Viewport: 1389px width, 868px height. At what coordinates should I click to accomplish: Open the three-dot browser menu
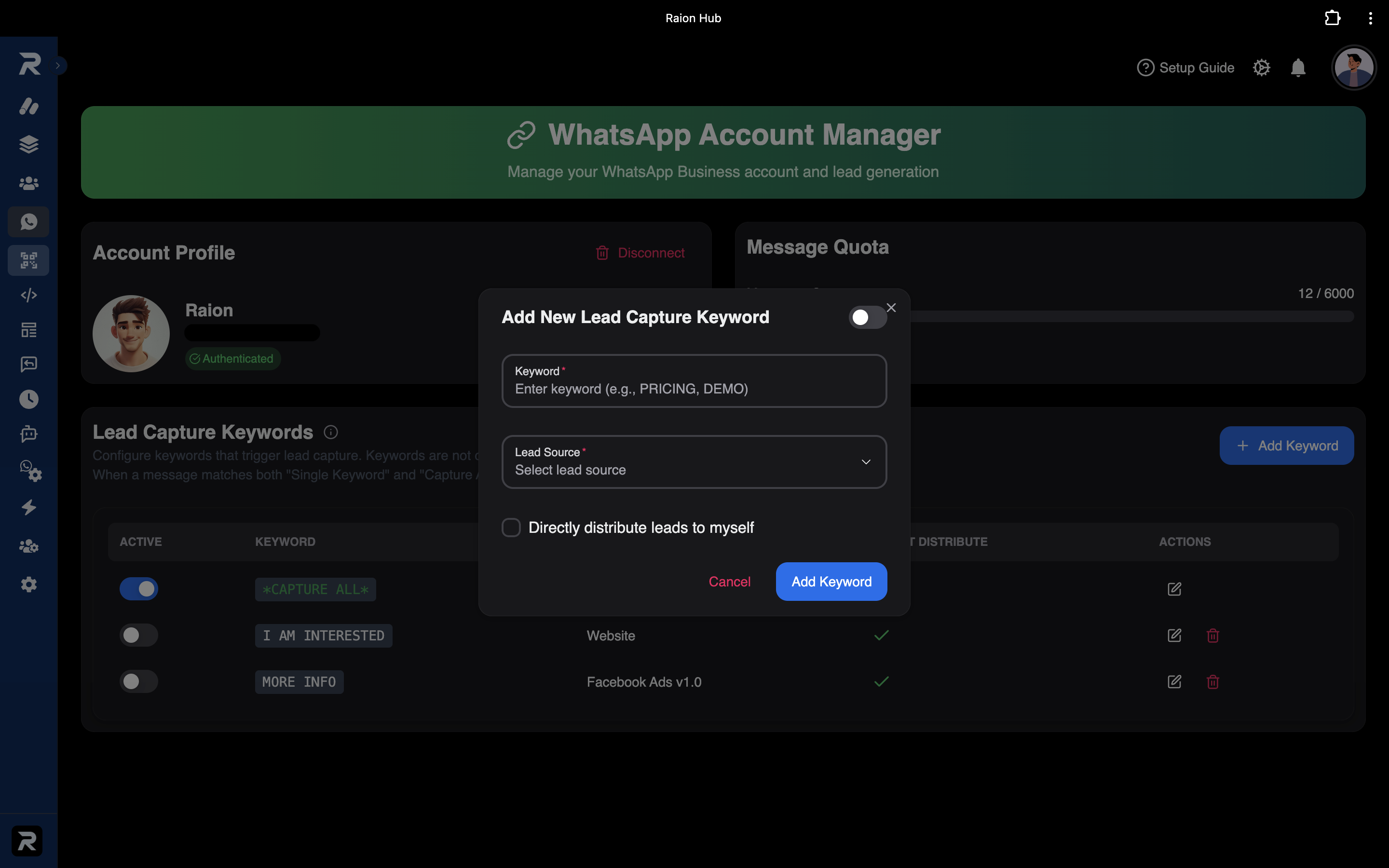coord(1370,18)
